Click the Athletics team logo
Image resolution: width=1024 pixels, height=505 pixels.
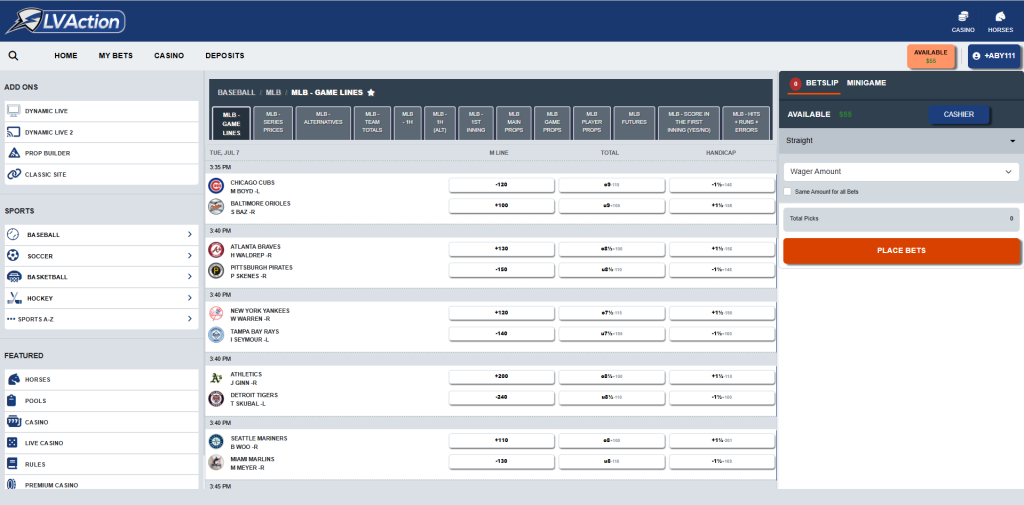(x=216, y=378)
